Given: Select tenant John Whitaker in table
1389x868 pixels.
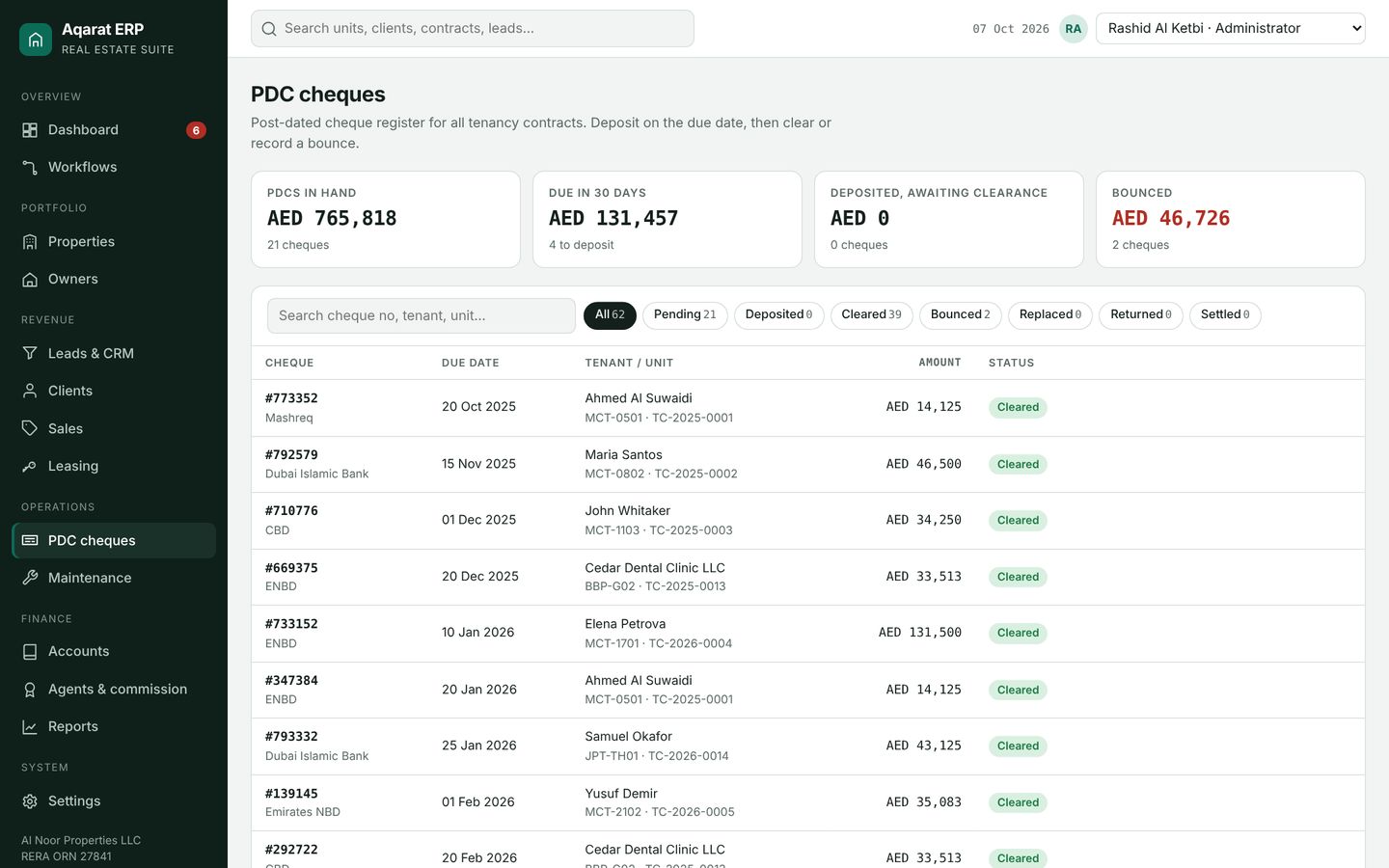Looking at the screenshot, I should 627,511.
